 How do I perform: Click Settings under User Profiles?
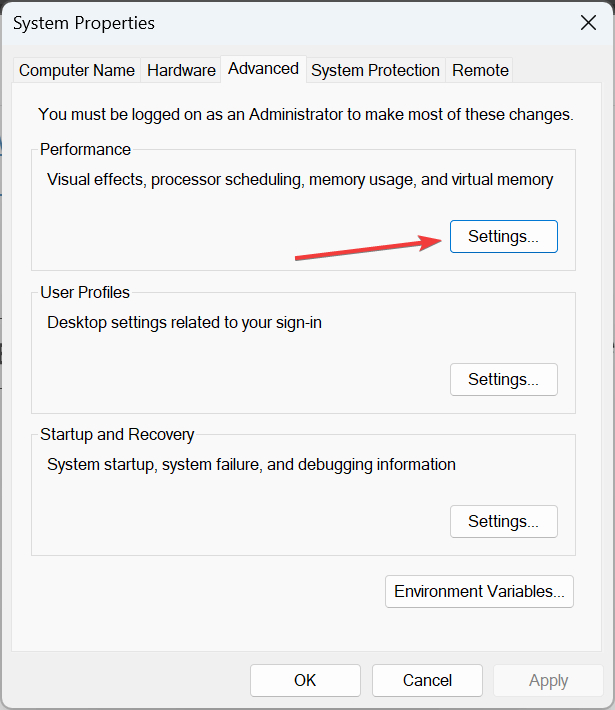coord(503,380)
